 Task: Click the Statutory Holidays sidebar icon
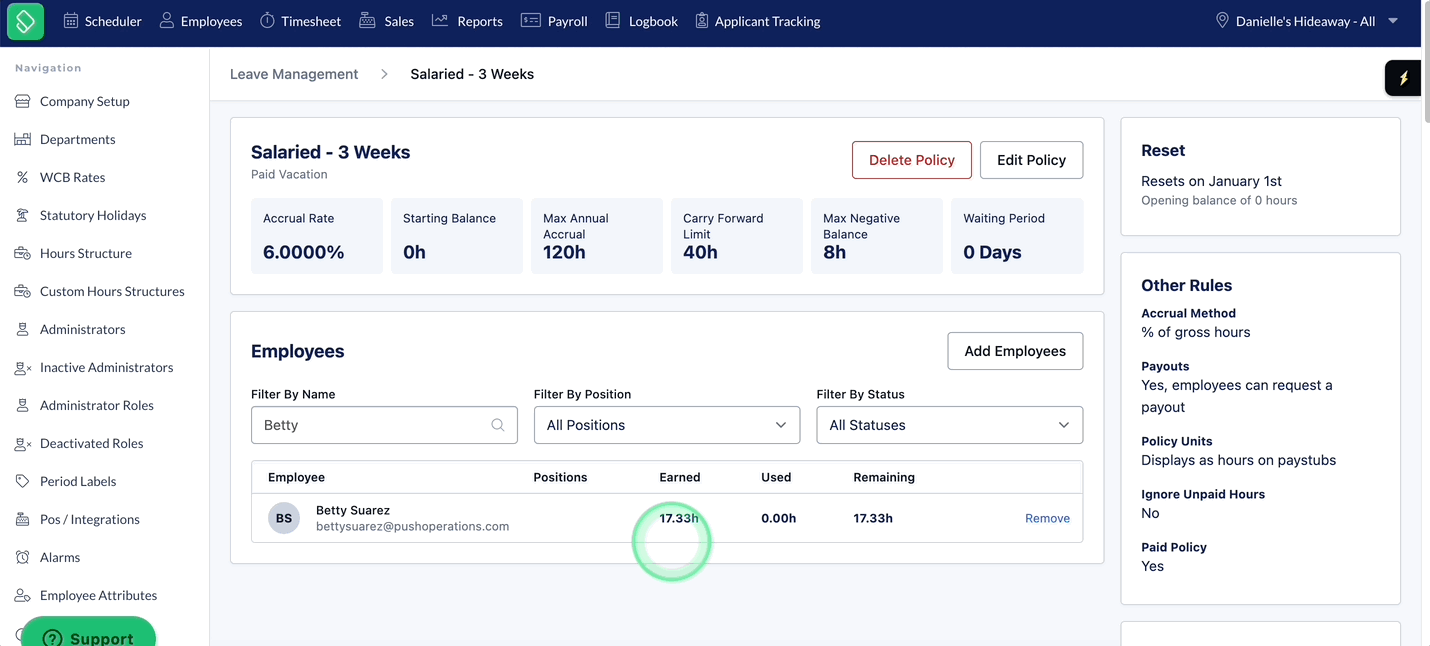22,215
